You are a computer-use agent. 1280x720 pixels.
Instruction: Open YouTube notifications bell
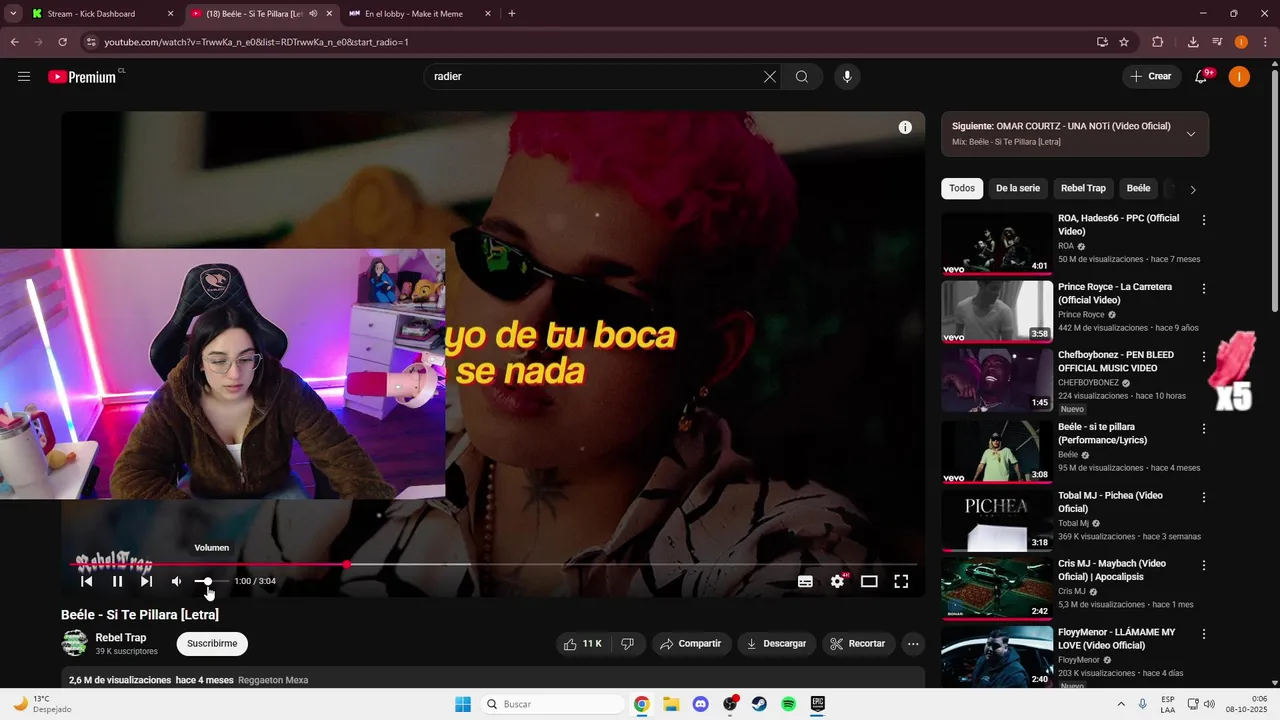1202,77
